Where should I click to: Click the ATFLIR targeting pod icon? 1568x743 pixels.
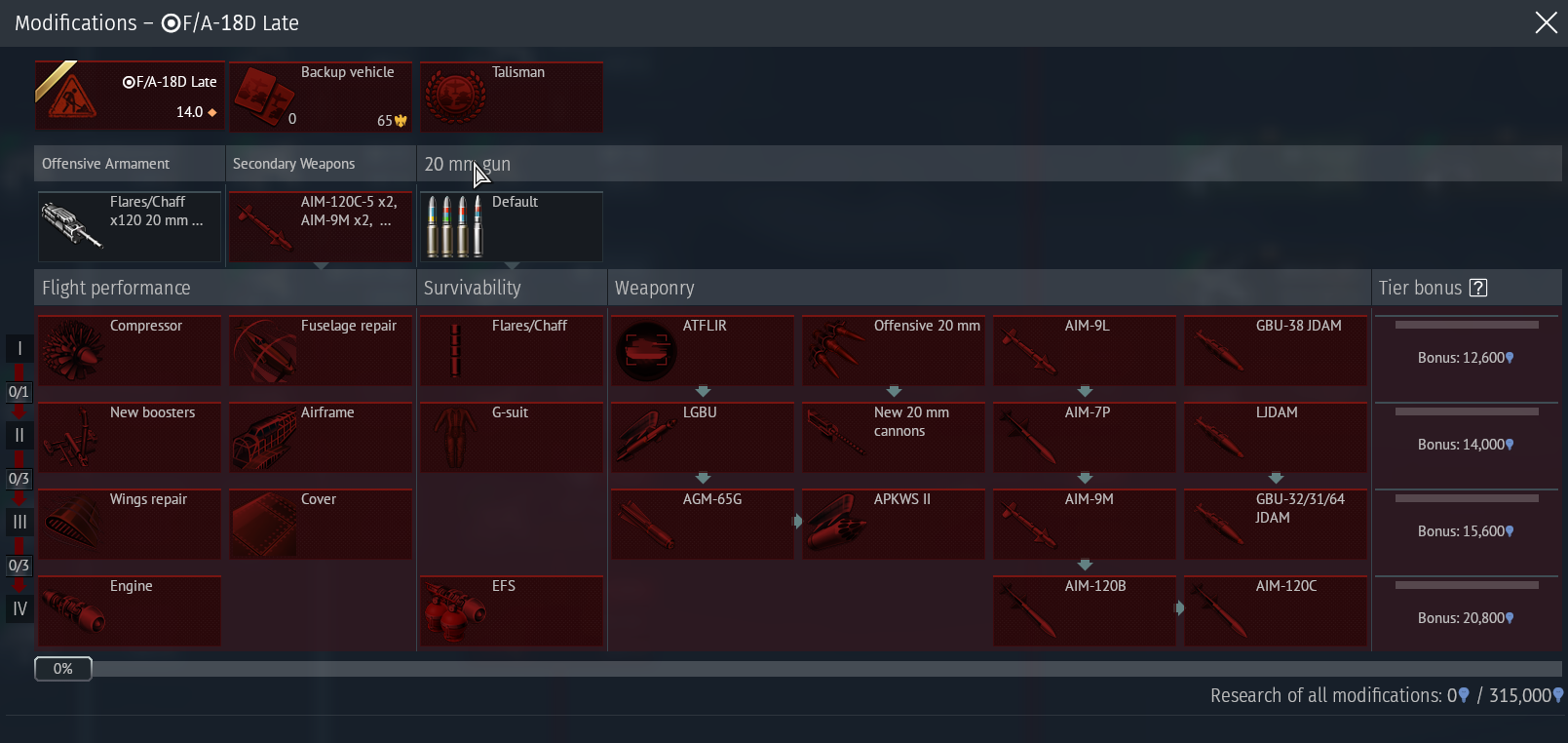pyautogui.click(x=646, y=350)
